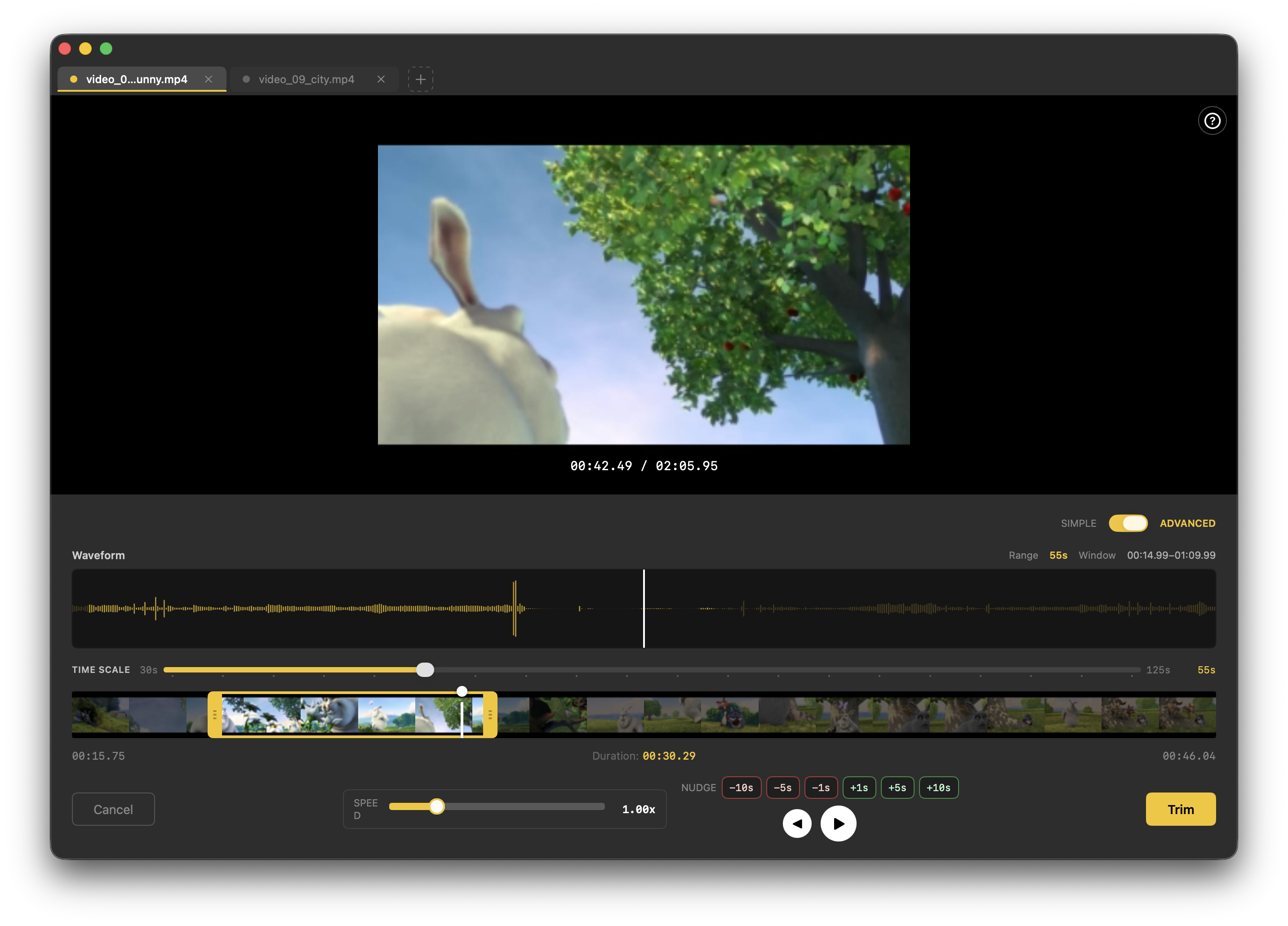1288x926 pixels.
Task: Toggle Simple/Advanced mode switch
Action: 1128,523
